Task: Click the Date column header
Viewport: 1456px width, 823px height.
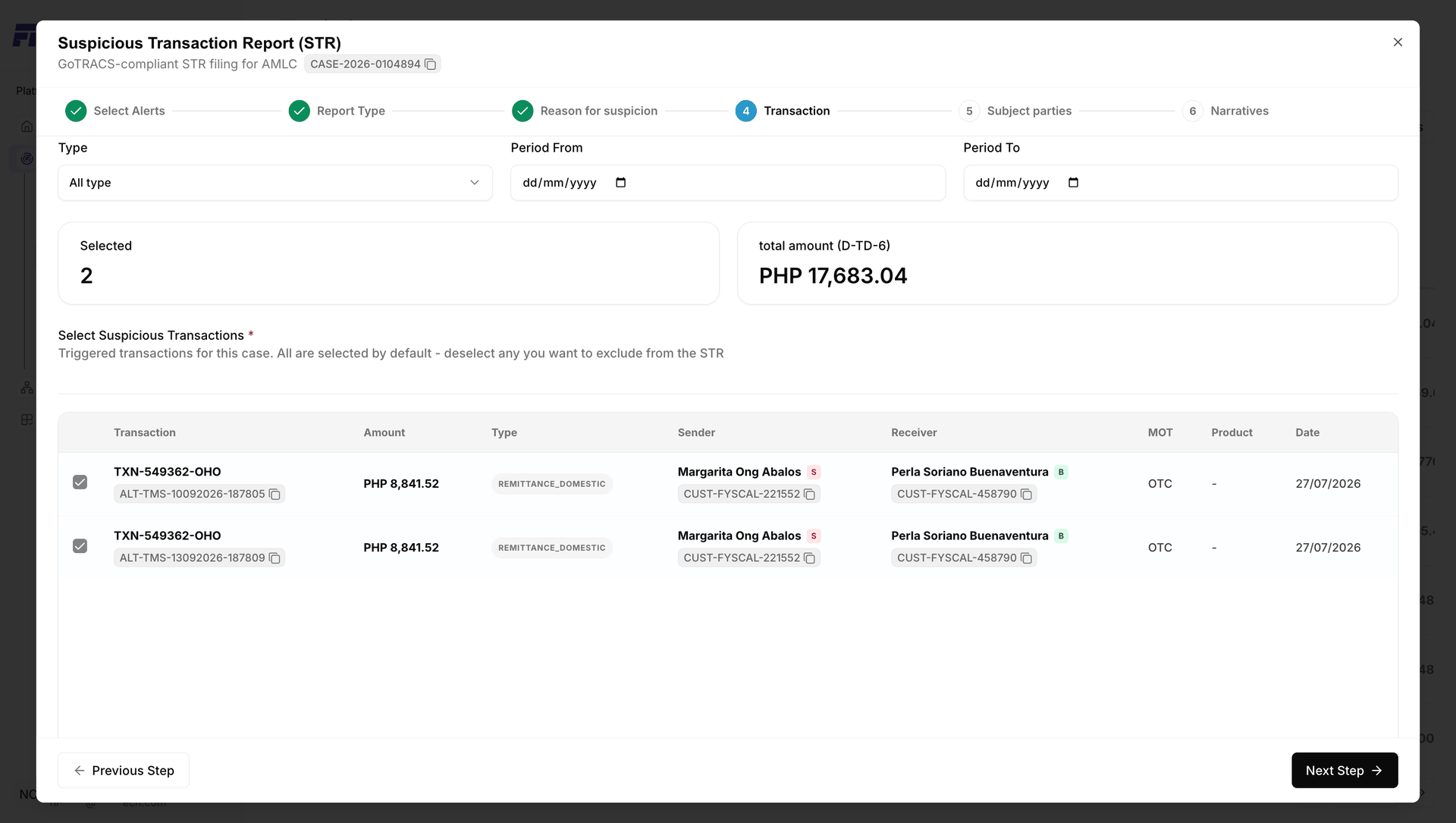Action: 1307,432
